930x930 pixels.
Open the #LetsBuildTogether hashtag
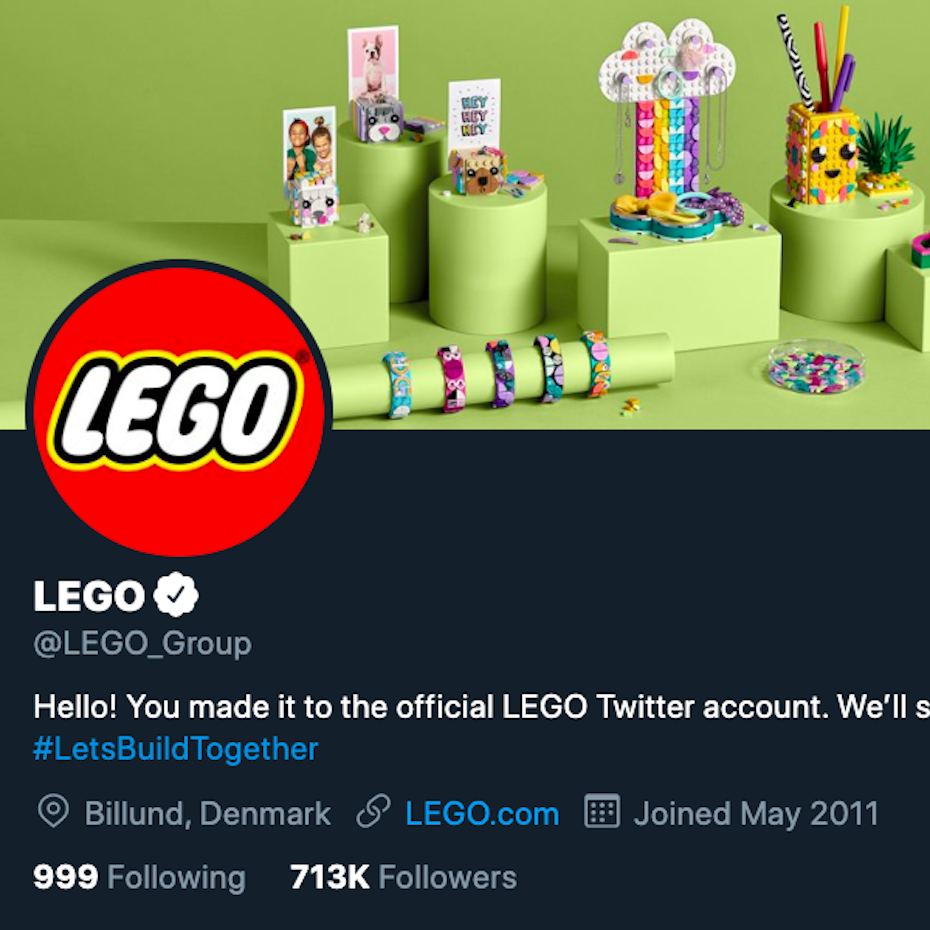click(176, 749)
